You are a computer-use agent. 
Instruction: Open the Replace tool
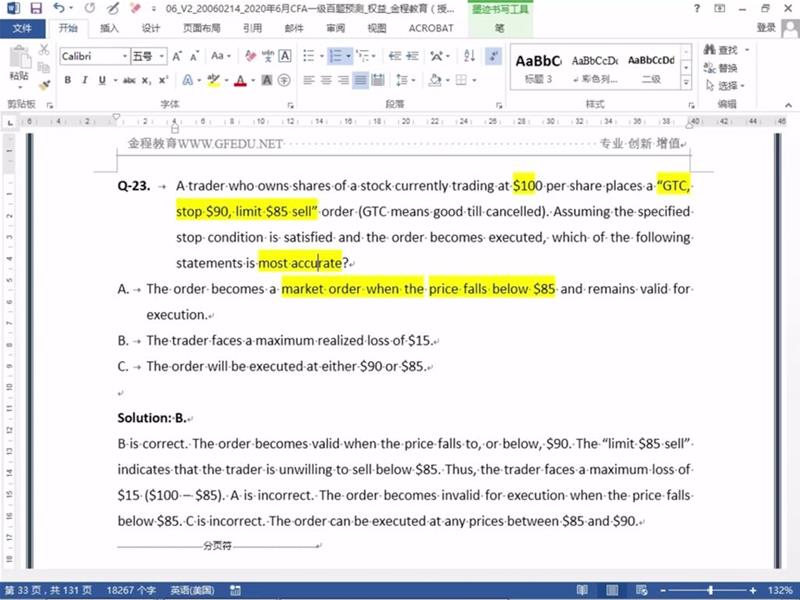coord(720,68)
